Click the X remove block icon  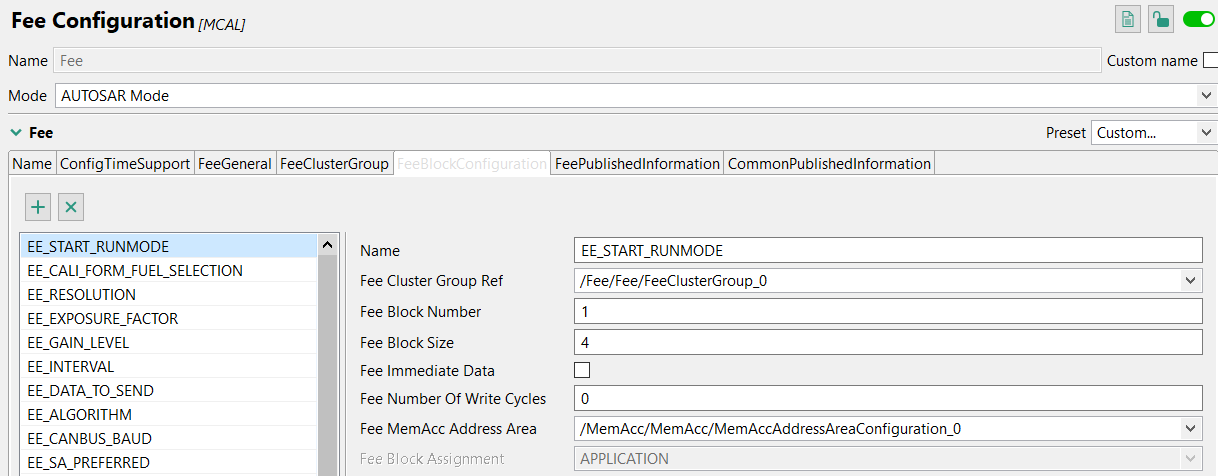(71, 207)
